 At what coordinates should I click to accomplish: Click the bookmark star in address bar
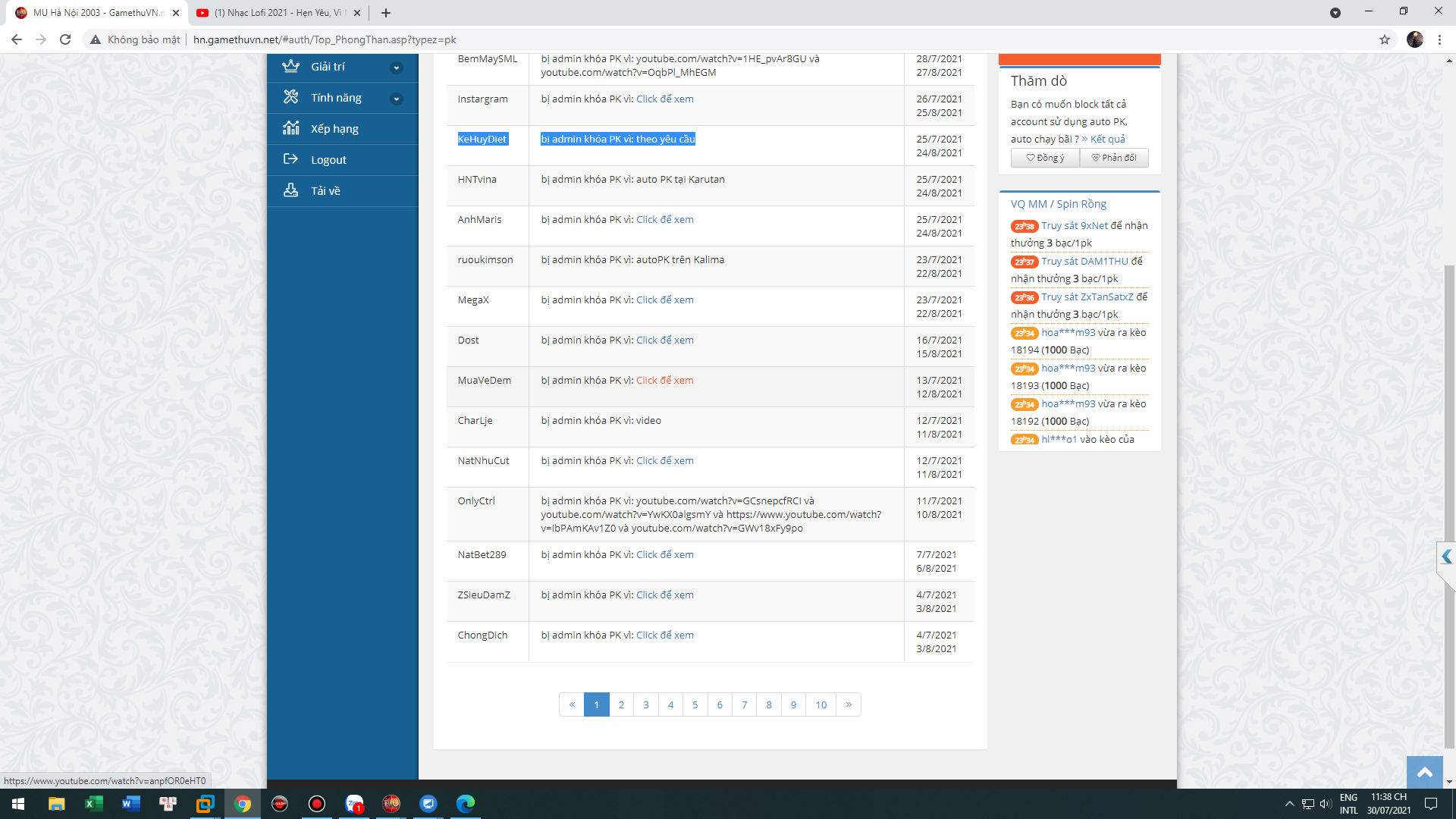1385,39
